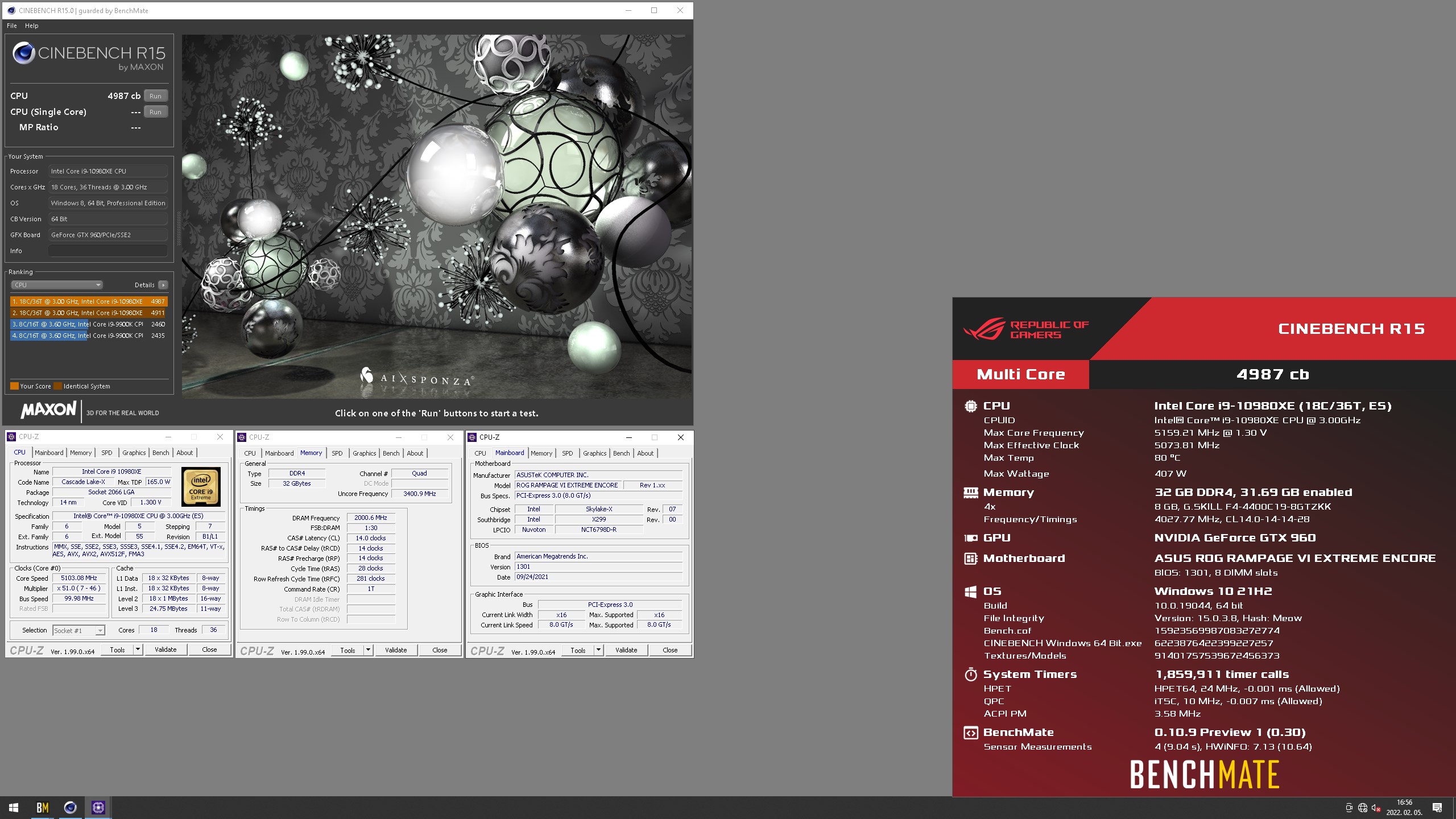Click the Identical System legend swatch
Viewport: 1456px width, 819px height.
(x=58, y=386)
